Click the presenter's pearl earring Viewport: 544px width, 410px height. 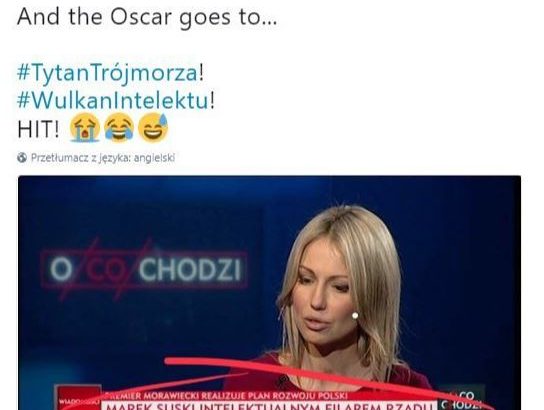(x=355, y=315)
